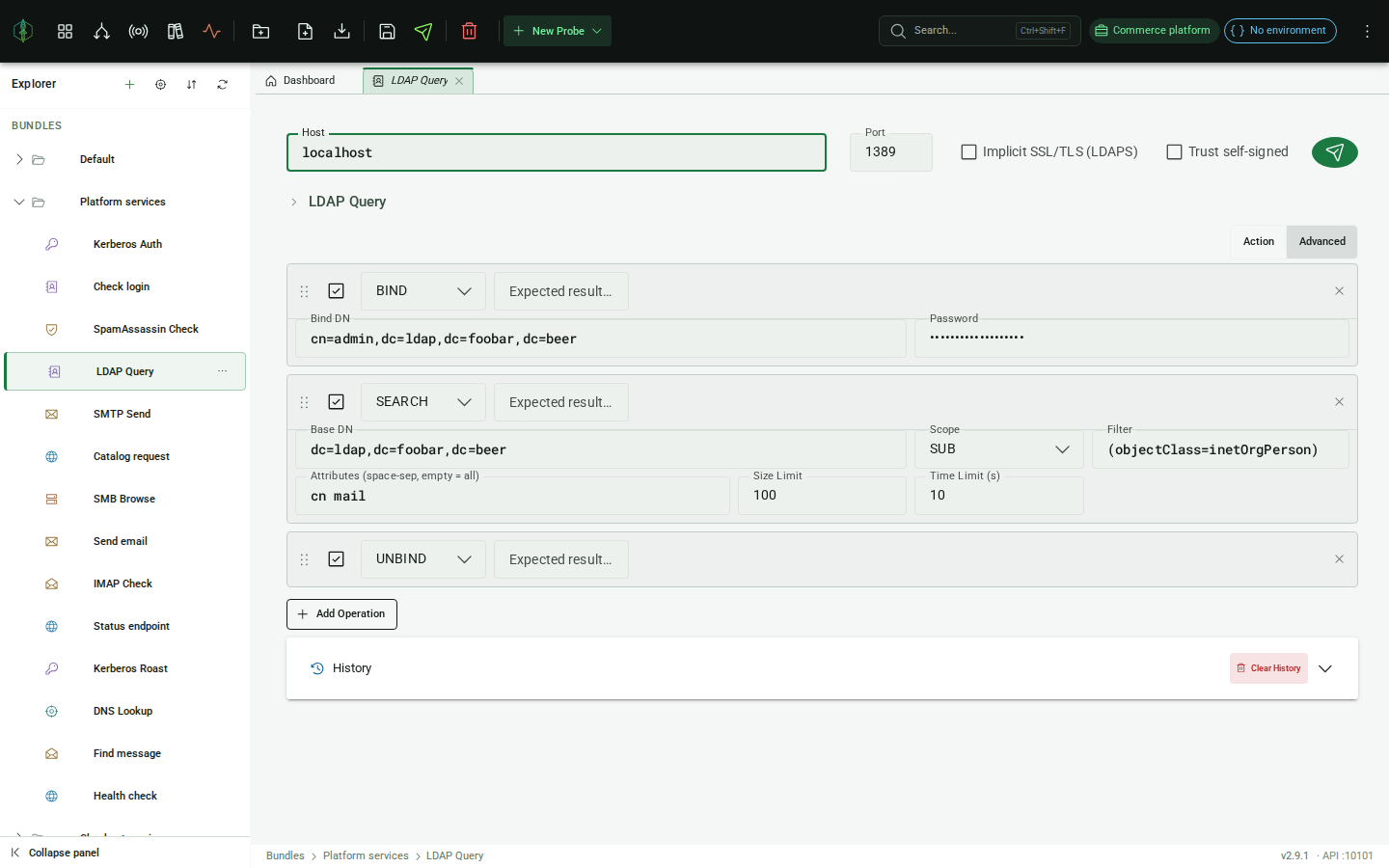Viewport: 1389px width, 868px height.
Task: Click the new folder icon in toolbar
Action: point(260,31)
